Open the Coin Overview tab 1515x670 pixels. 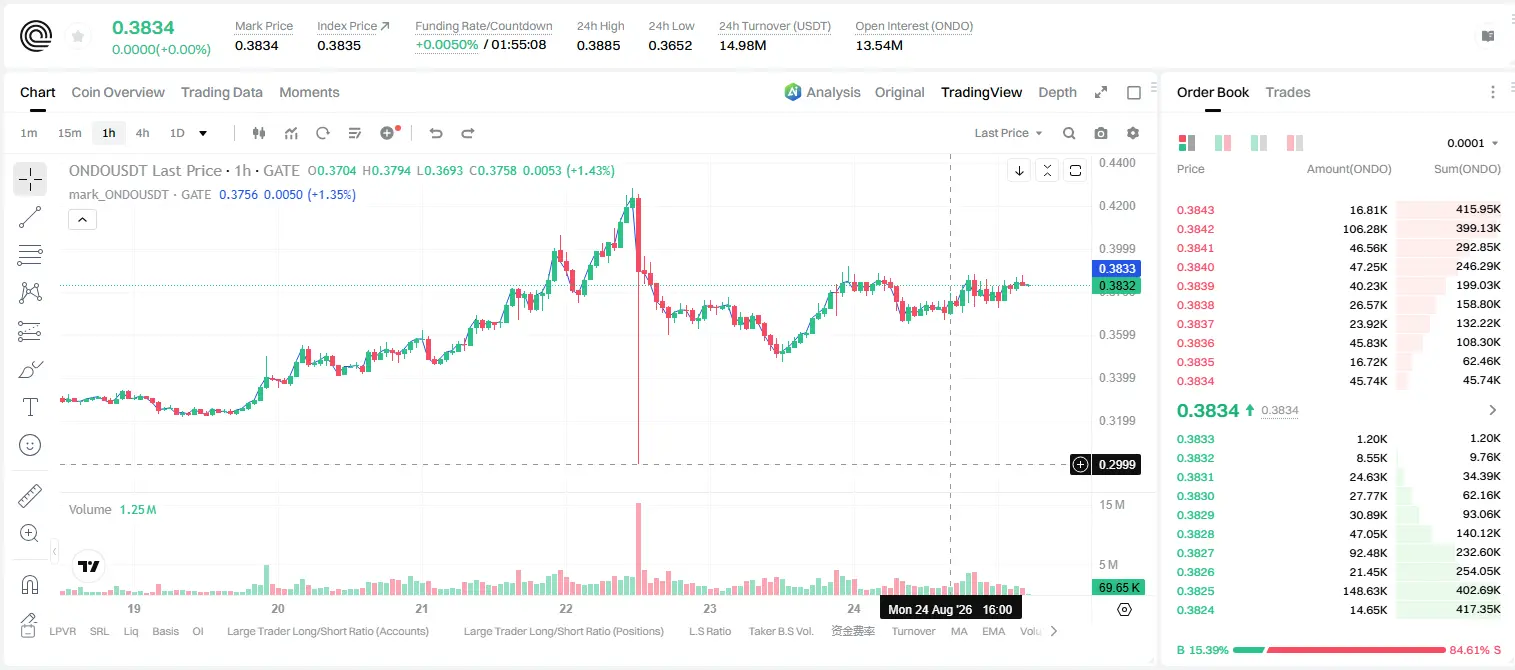coord(118,92)
